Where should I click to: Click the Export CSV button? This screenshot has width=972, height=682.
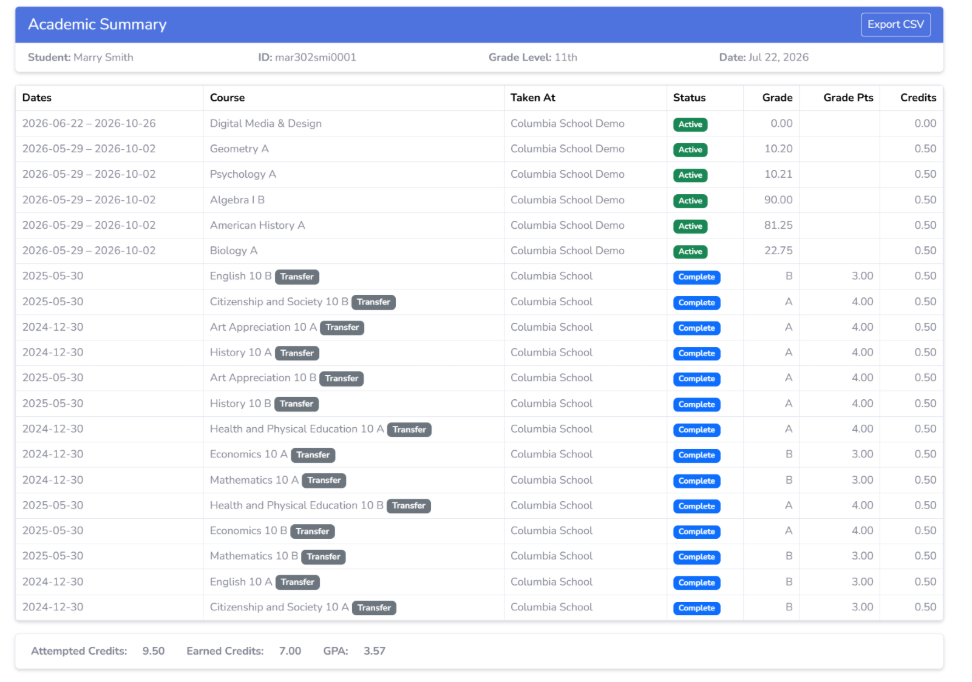tap(895, 25)
